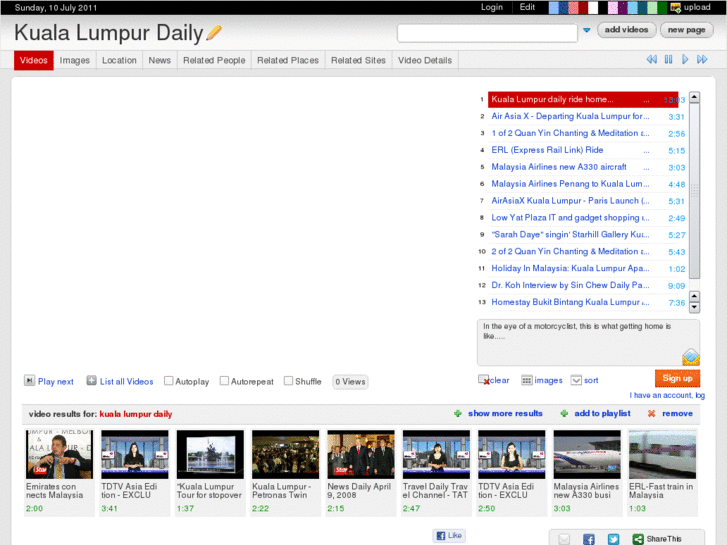Open the Related Places tab
Screen dimensions: 727x545
(288, 60)
